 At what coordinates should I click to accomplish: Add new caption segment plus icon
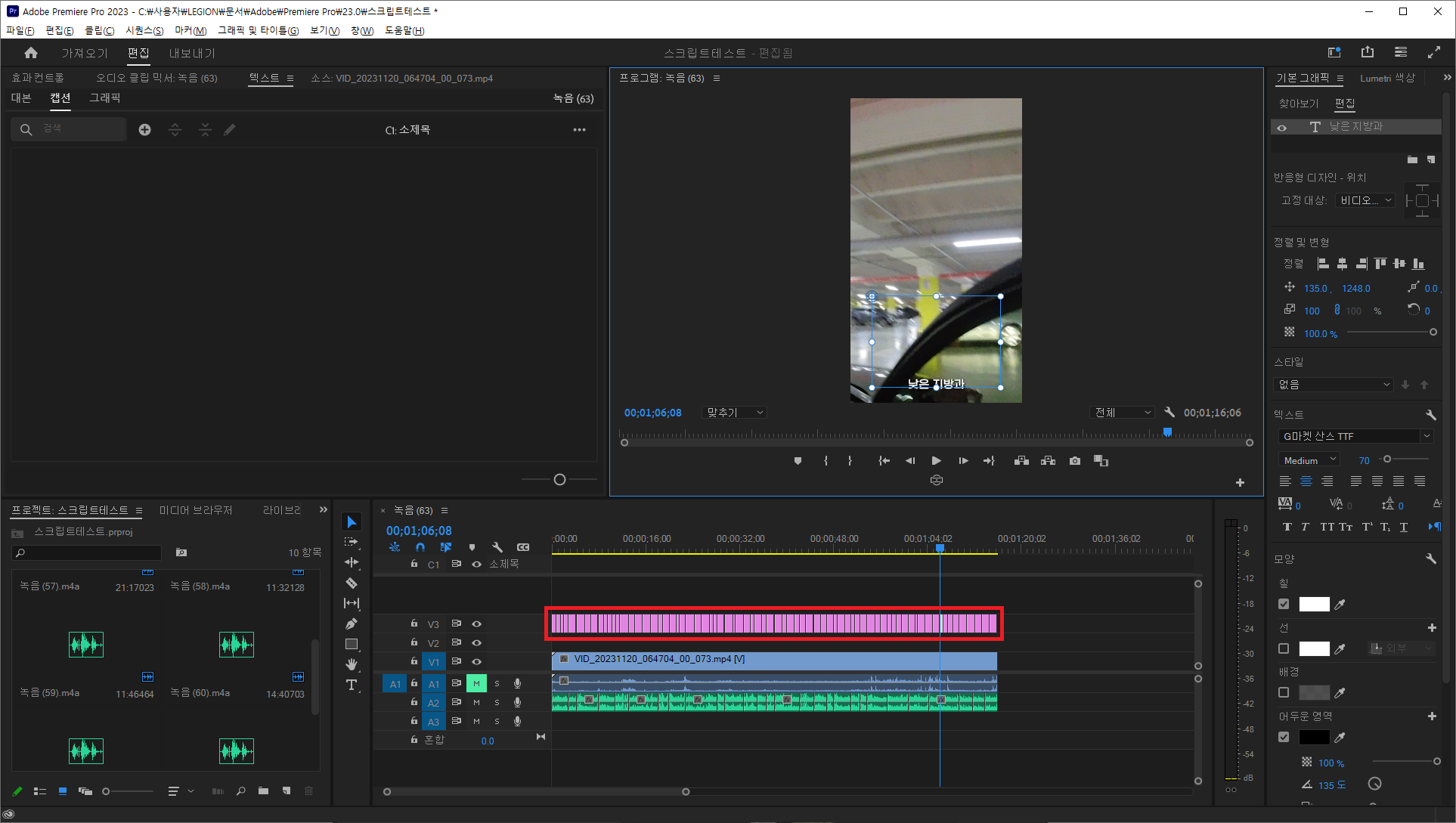144,130
